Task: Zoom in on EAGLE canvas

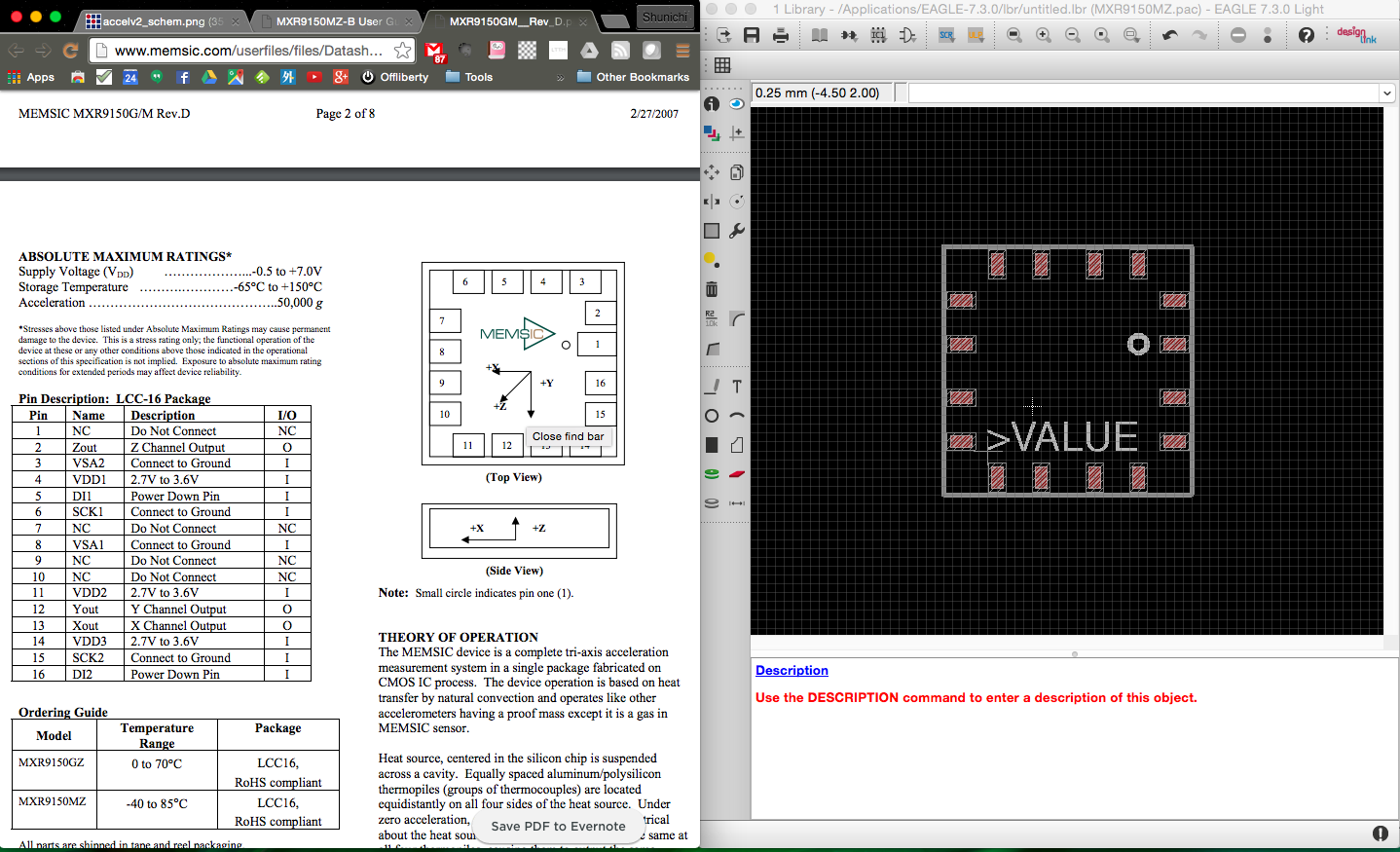Action: point(1044,35)
